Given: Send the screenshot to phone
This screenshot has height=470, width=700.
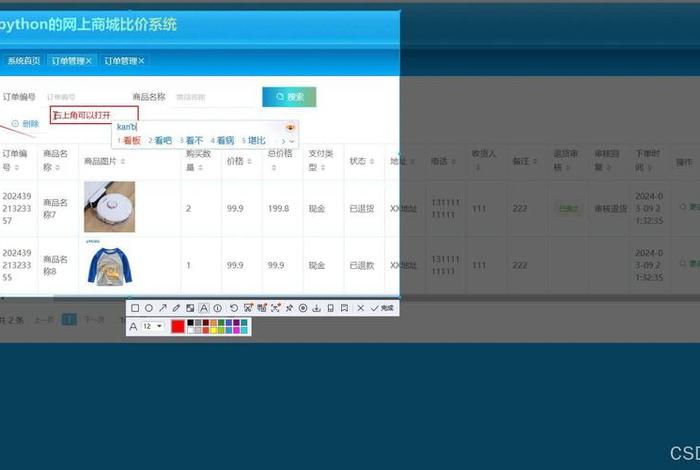Looking at the screenshot, I should click(330, 308).
